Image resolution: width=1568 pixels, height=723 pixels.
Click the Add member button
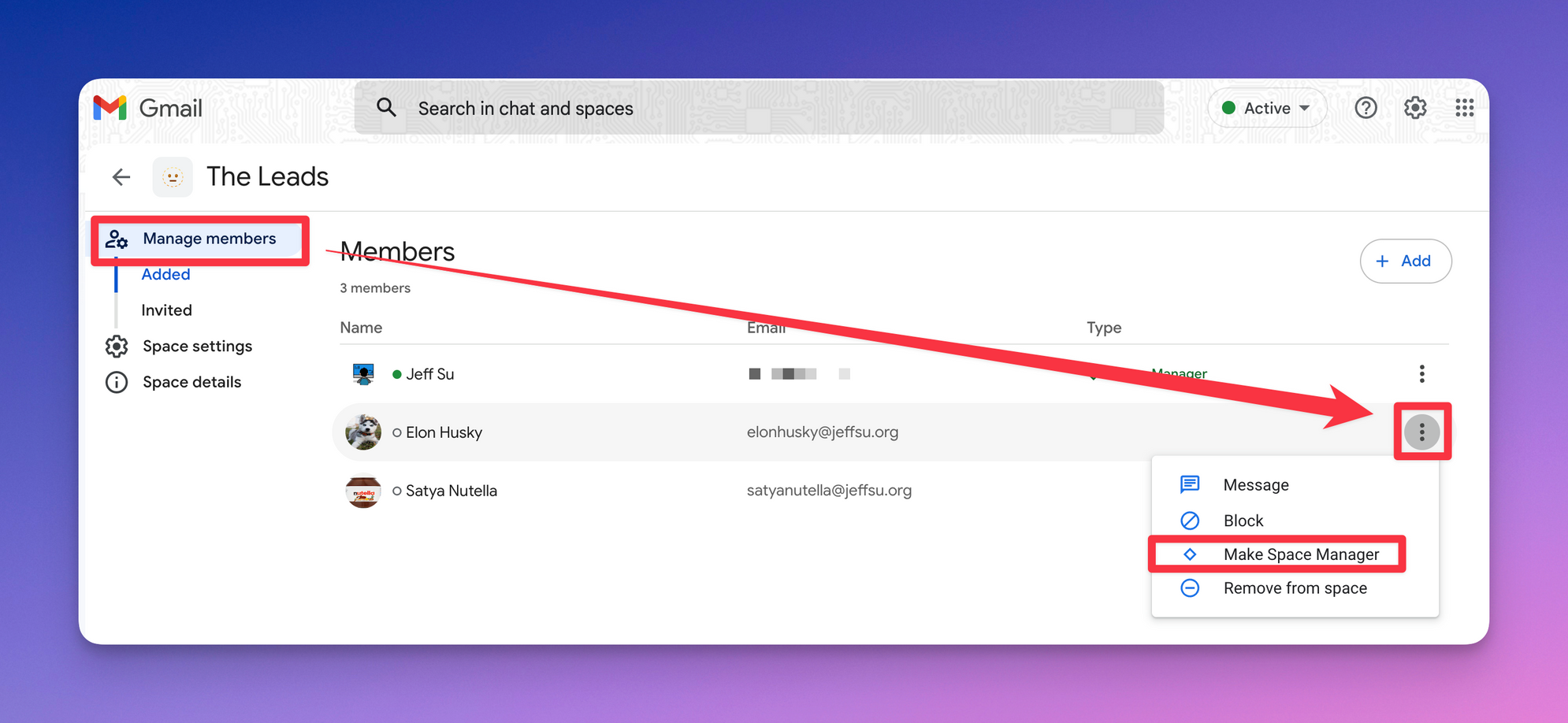(1406, 261)
